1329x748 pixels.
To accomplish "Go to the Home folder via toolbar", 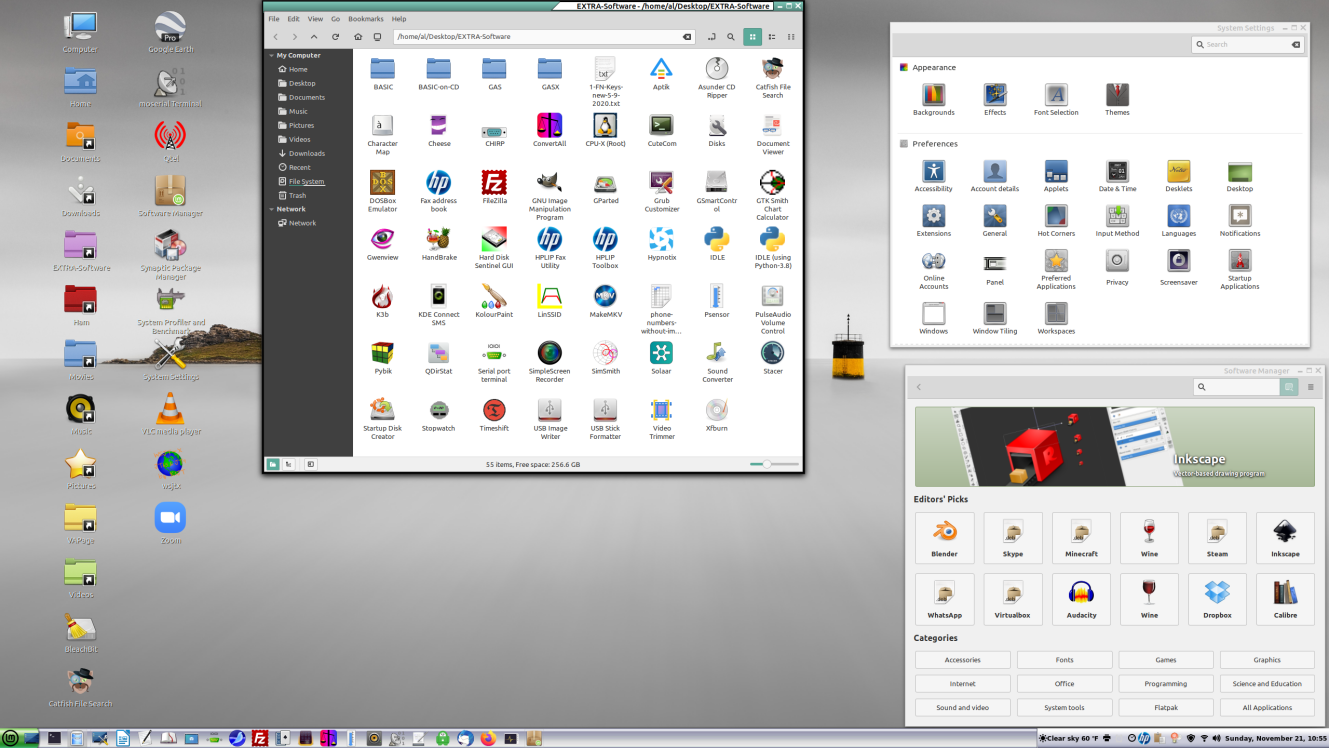I will click(x=357, y=36).
